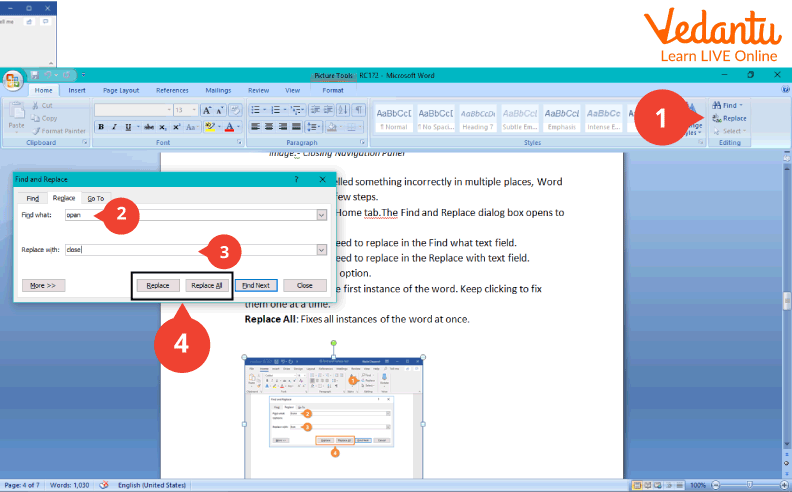The height and width of the screenshot is (492, 792).
Task: Click the Show/Hide paragraph marks icon
Action: click(x=358, y=109)
